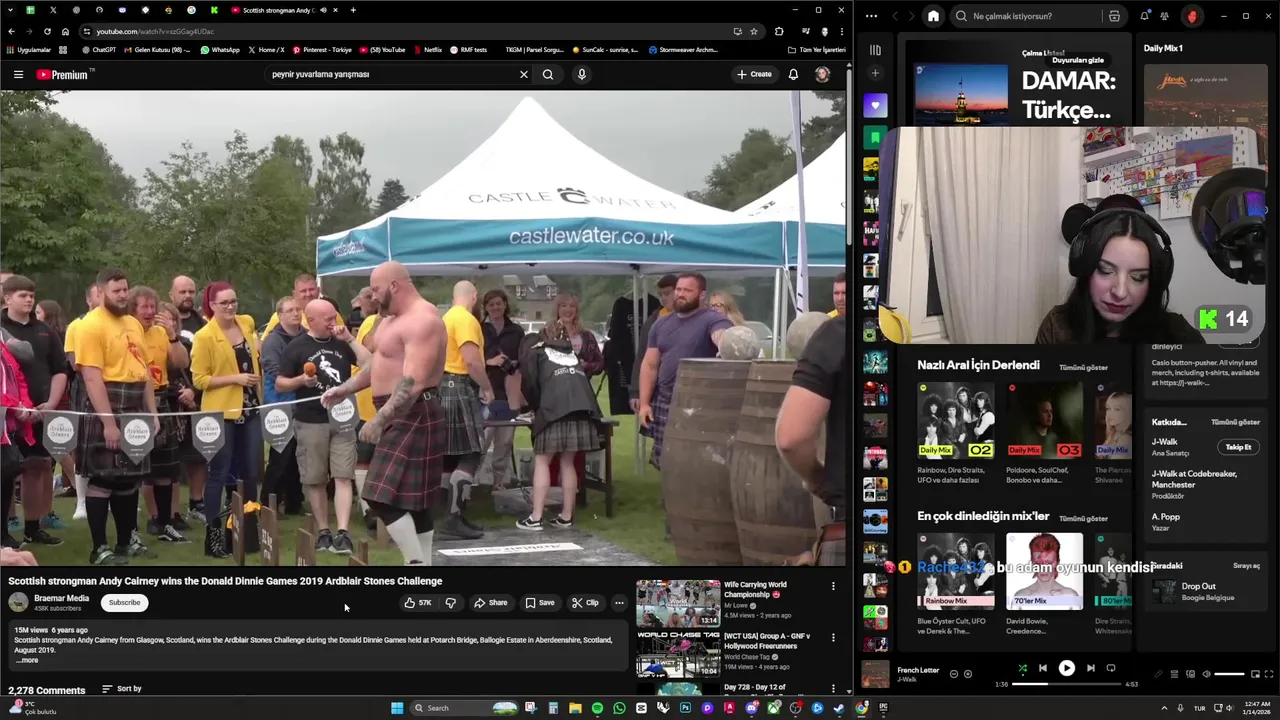Switch to Scottish strongman YouTube tab
The width and height of the screenshot is (1280, 720).
pos(278,10)
